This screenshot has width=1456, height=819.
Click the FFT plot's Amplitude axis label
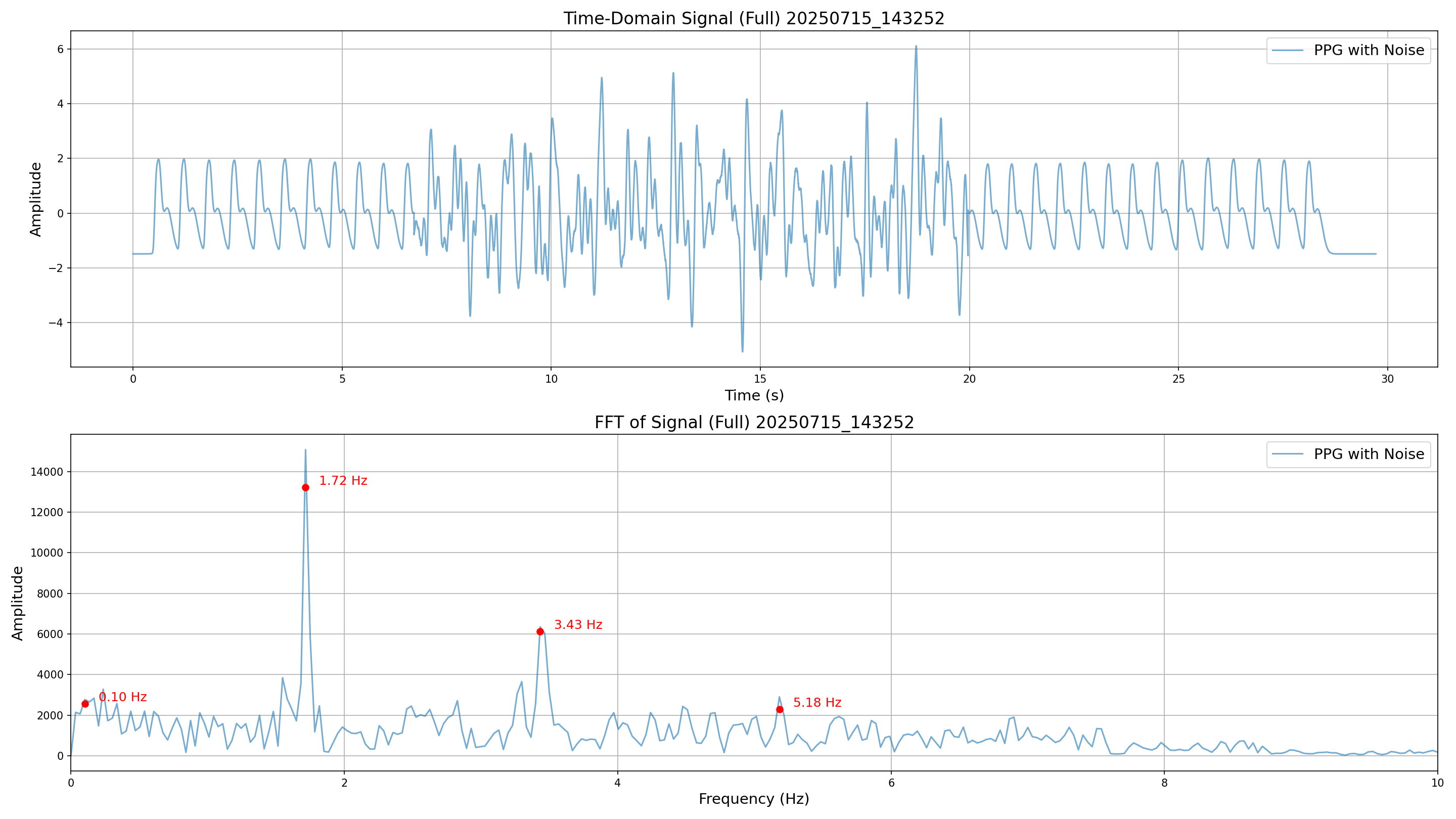[x=18, y=603]
